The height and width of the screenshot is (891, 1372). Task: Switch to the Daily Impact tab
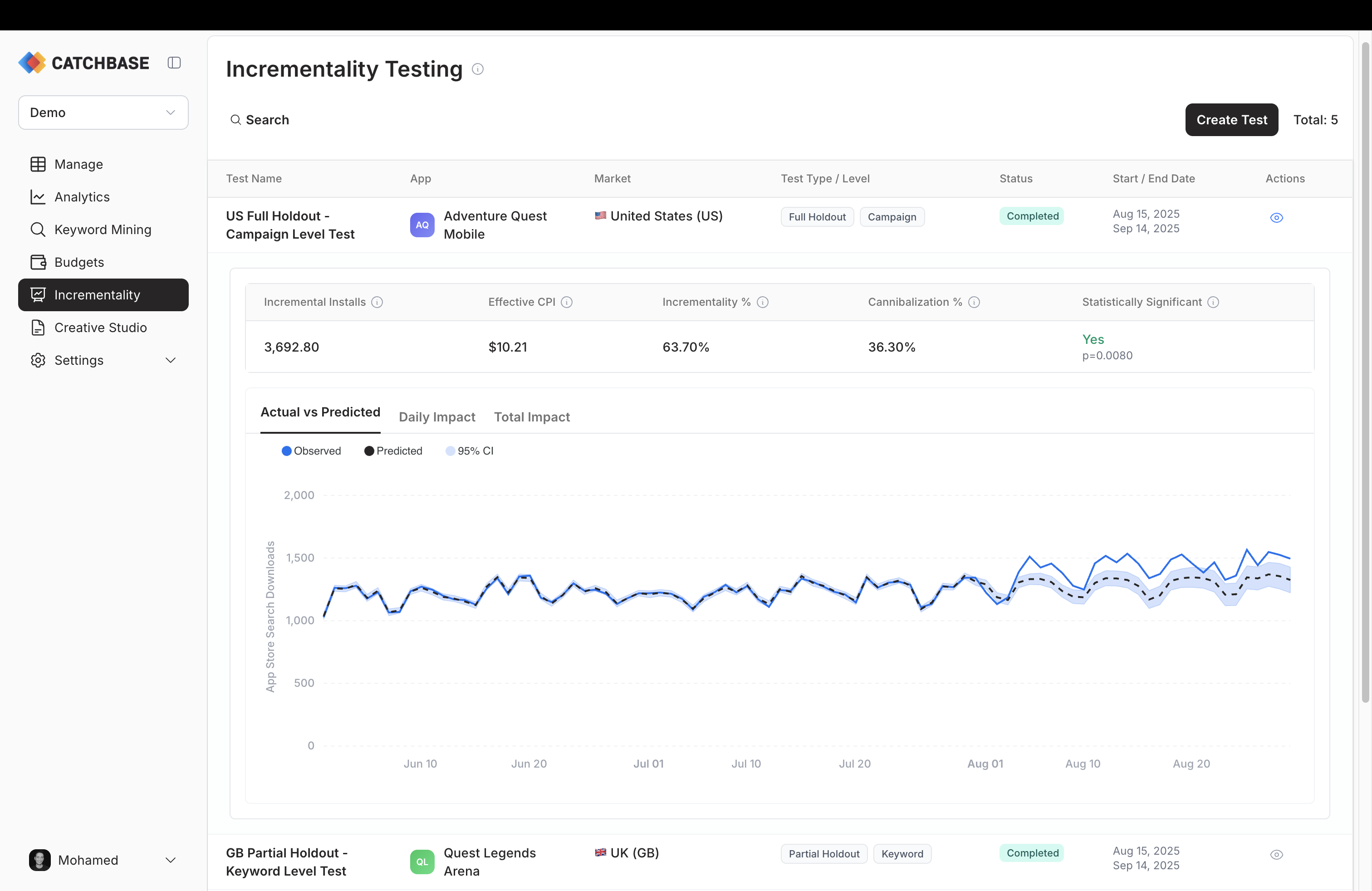(x=436, y=416)
